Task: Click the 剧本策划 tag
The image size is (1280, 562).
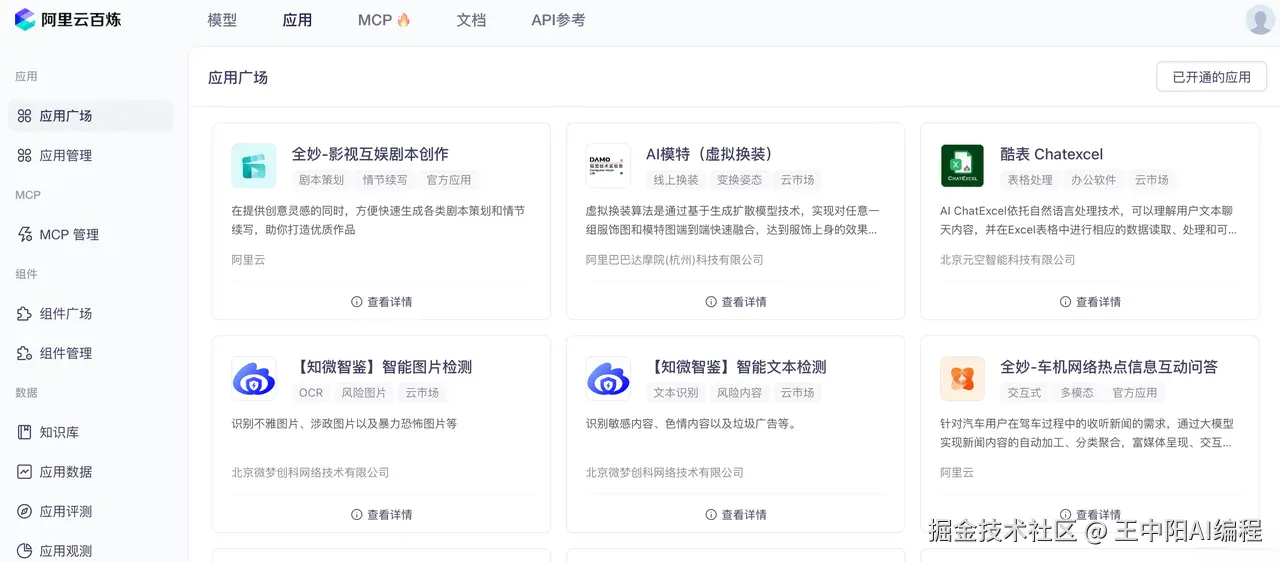Action: point(321,180)
